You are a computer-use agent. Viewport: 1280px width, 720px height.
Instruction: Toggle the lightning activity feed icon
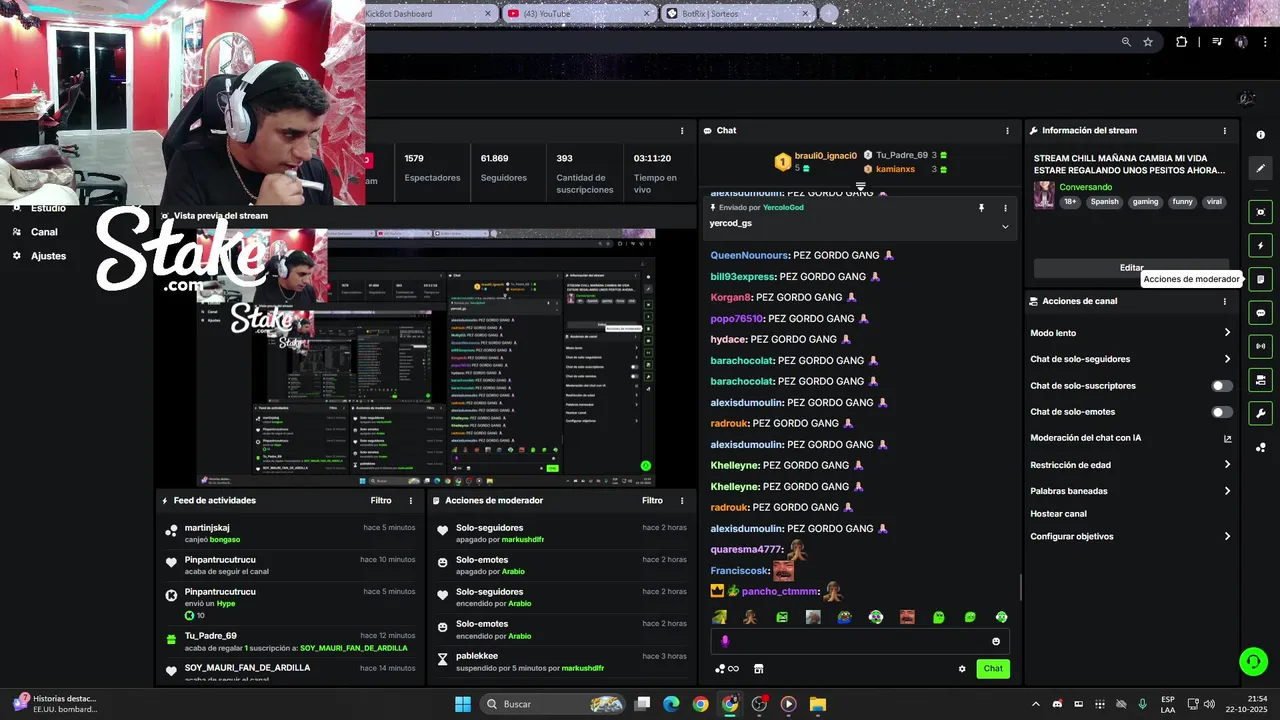(x=1261, y=246)
